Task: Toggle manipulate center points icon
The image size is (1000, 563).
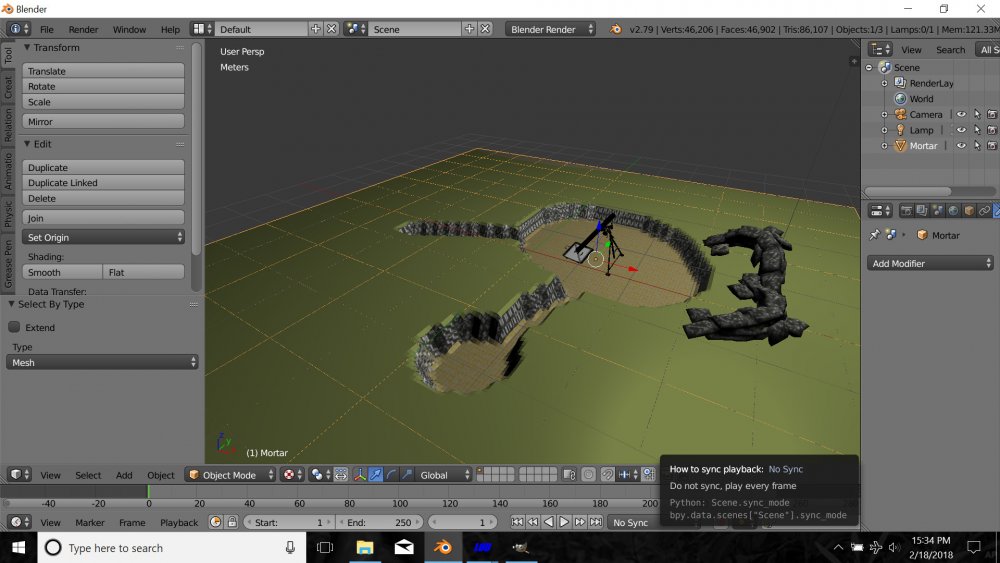Action: (x=341, y=474)
